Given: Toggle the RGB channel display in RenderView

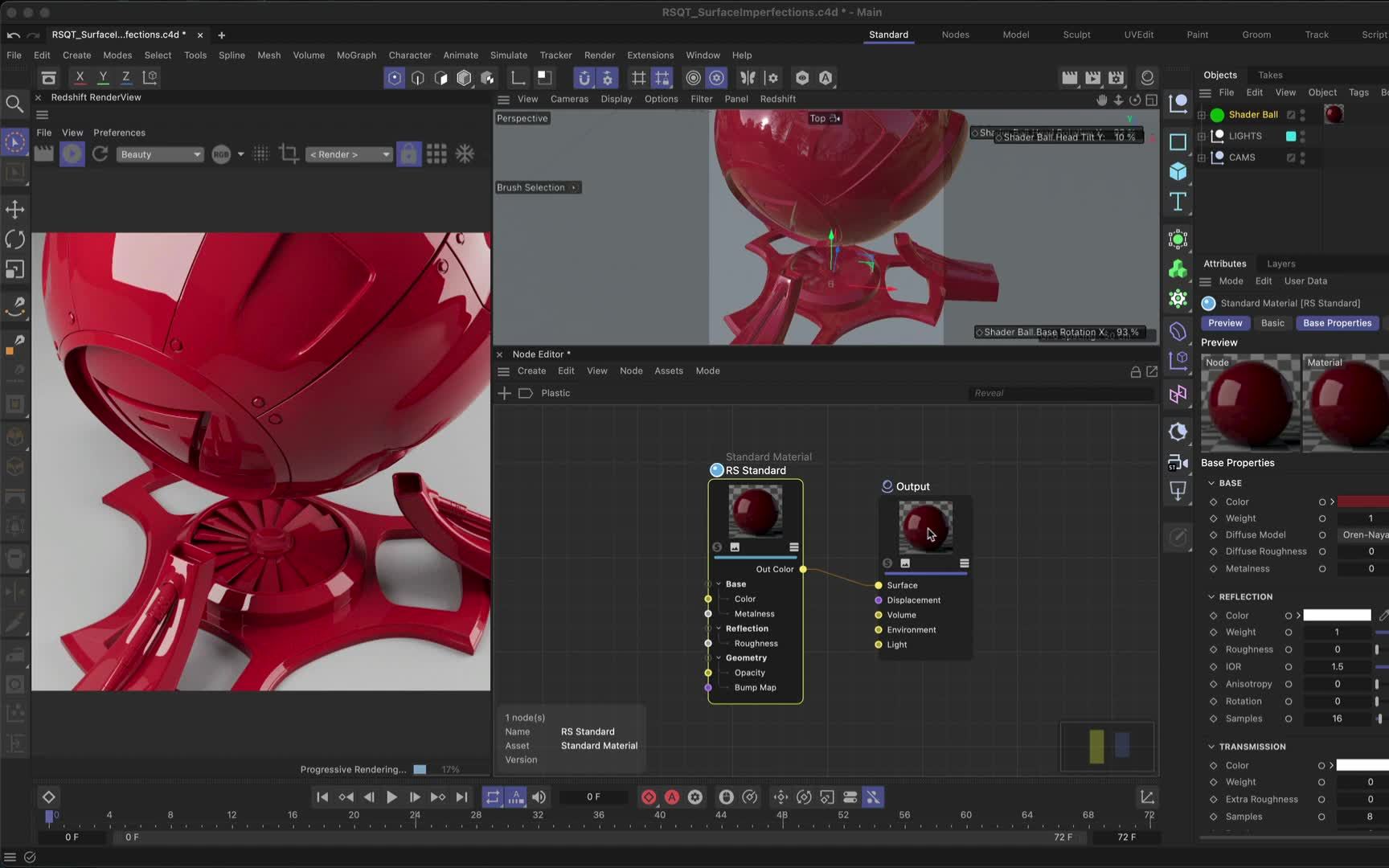Looking at the screenshot, I should (x=221, y=154).
